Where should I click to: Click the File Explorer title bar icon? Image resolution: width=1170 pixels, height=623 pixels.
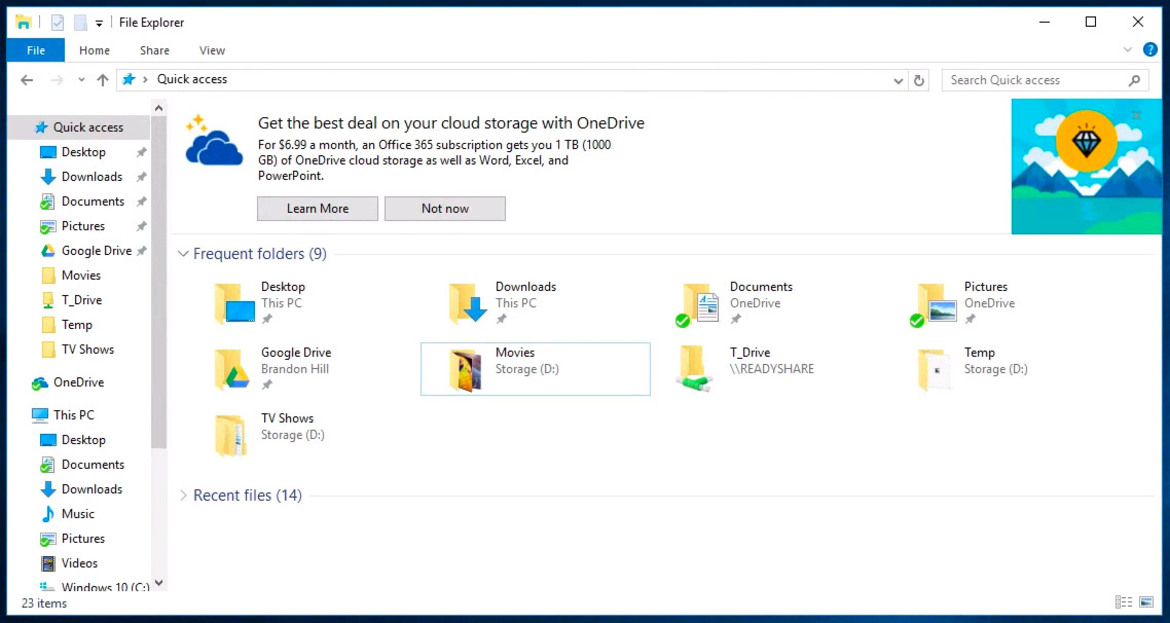pos(23,22)
